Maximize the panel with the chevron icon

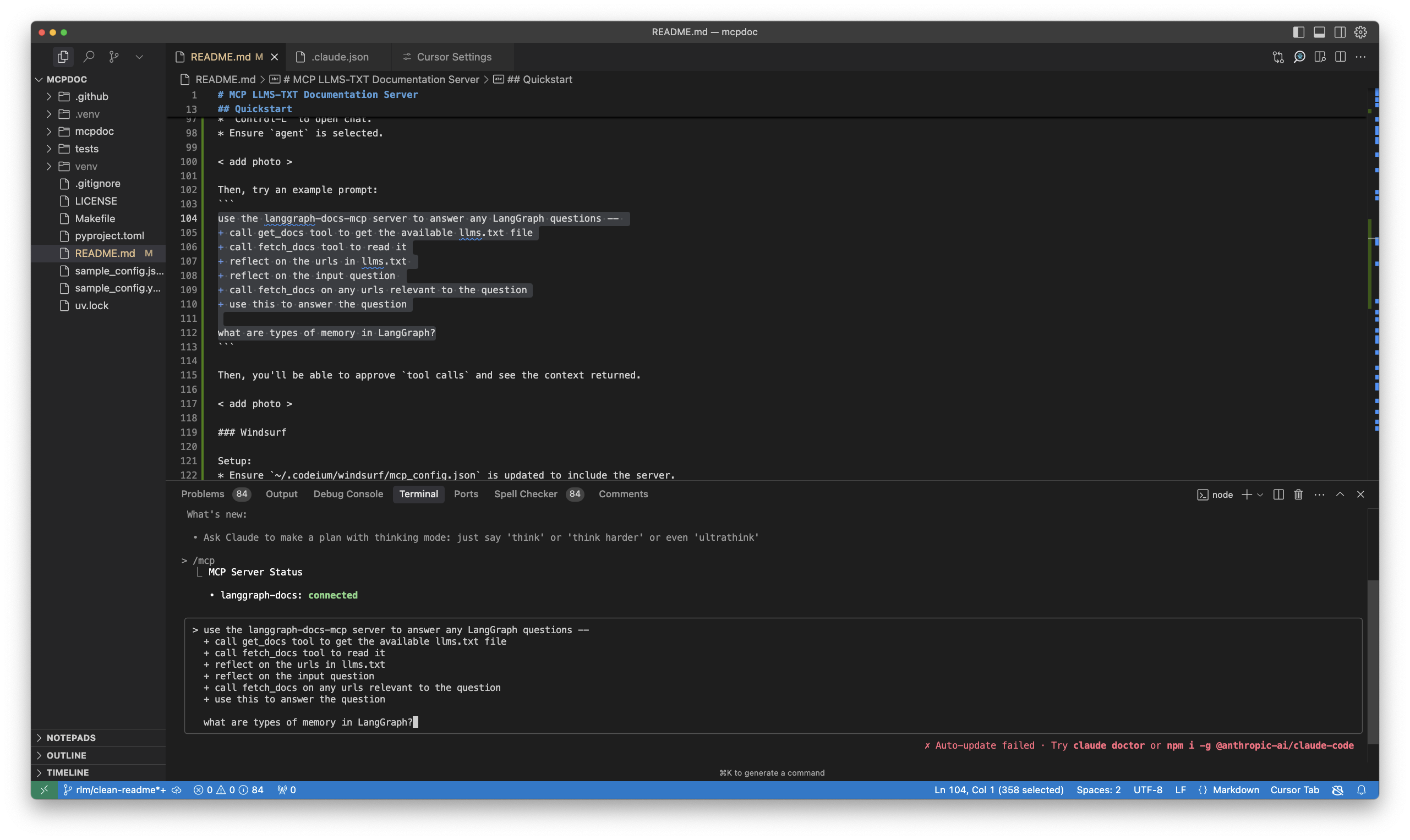[x=1340, y=494]
